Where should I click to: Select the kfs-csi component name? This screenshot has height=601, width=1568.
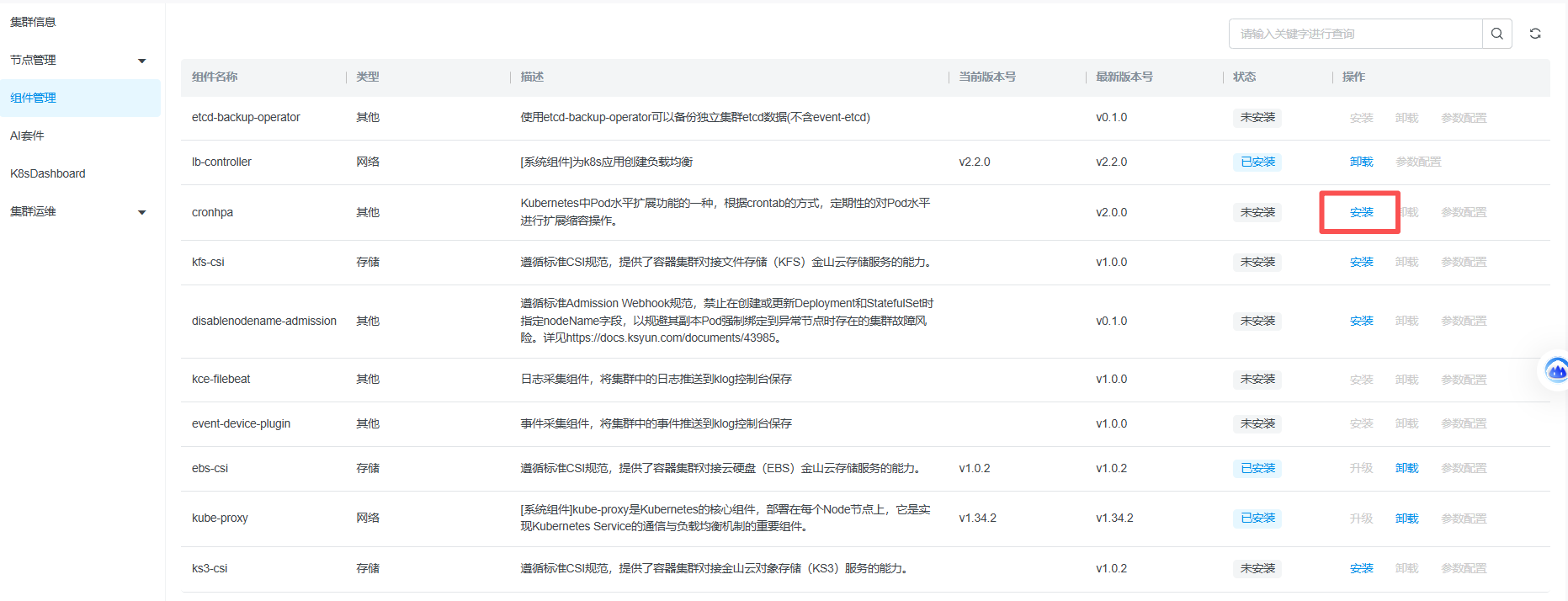click(208, 262)
